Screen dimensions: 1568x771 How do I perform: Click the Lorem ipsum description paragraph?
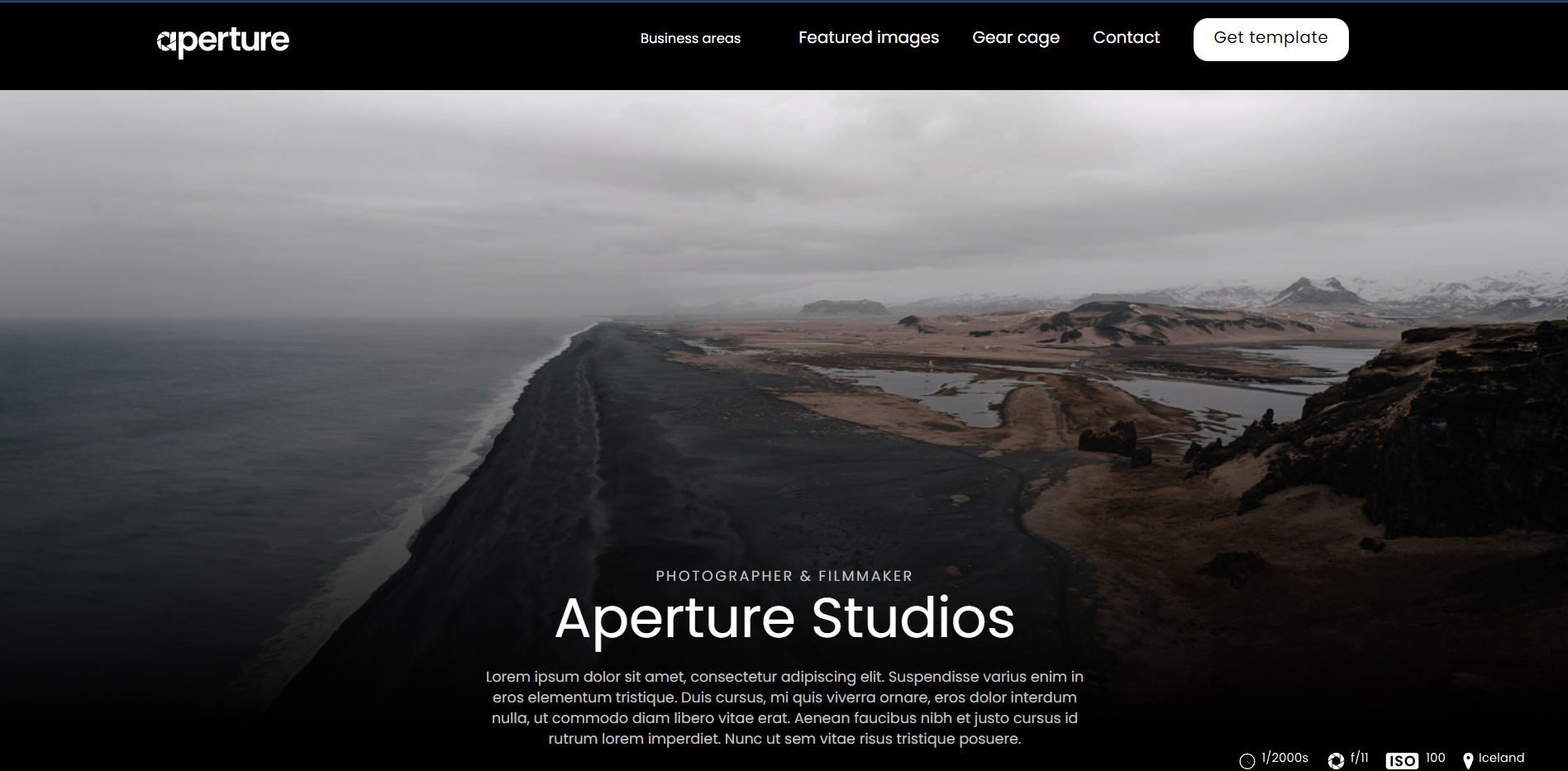click(x=784, y=707)
